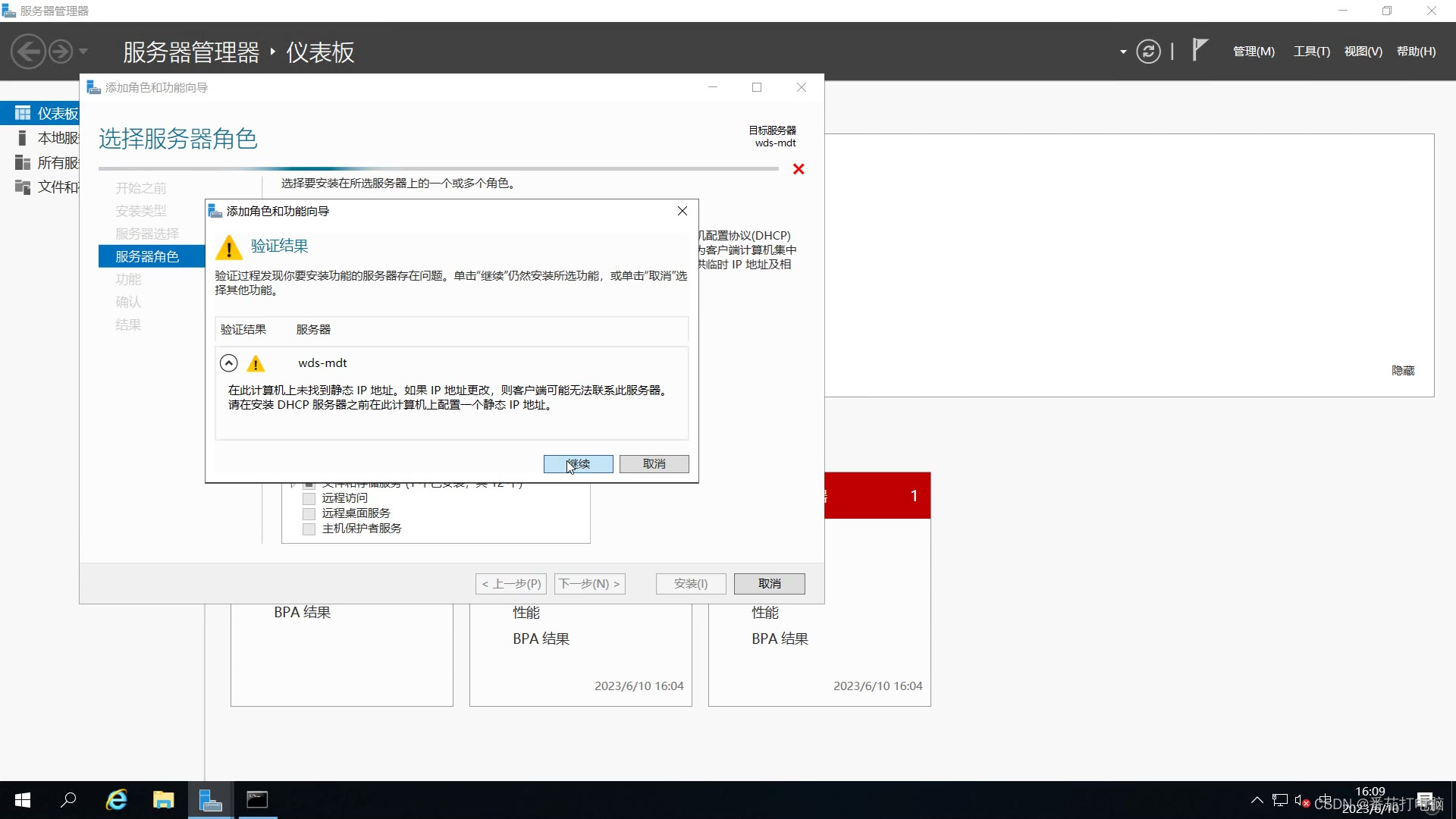Image resolution: width=1456 pixels, height=819 pixels.
Task: Open dropdown arrow left of refresh icon
Action: coord(1123,52)
